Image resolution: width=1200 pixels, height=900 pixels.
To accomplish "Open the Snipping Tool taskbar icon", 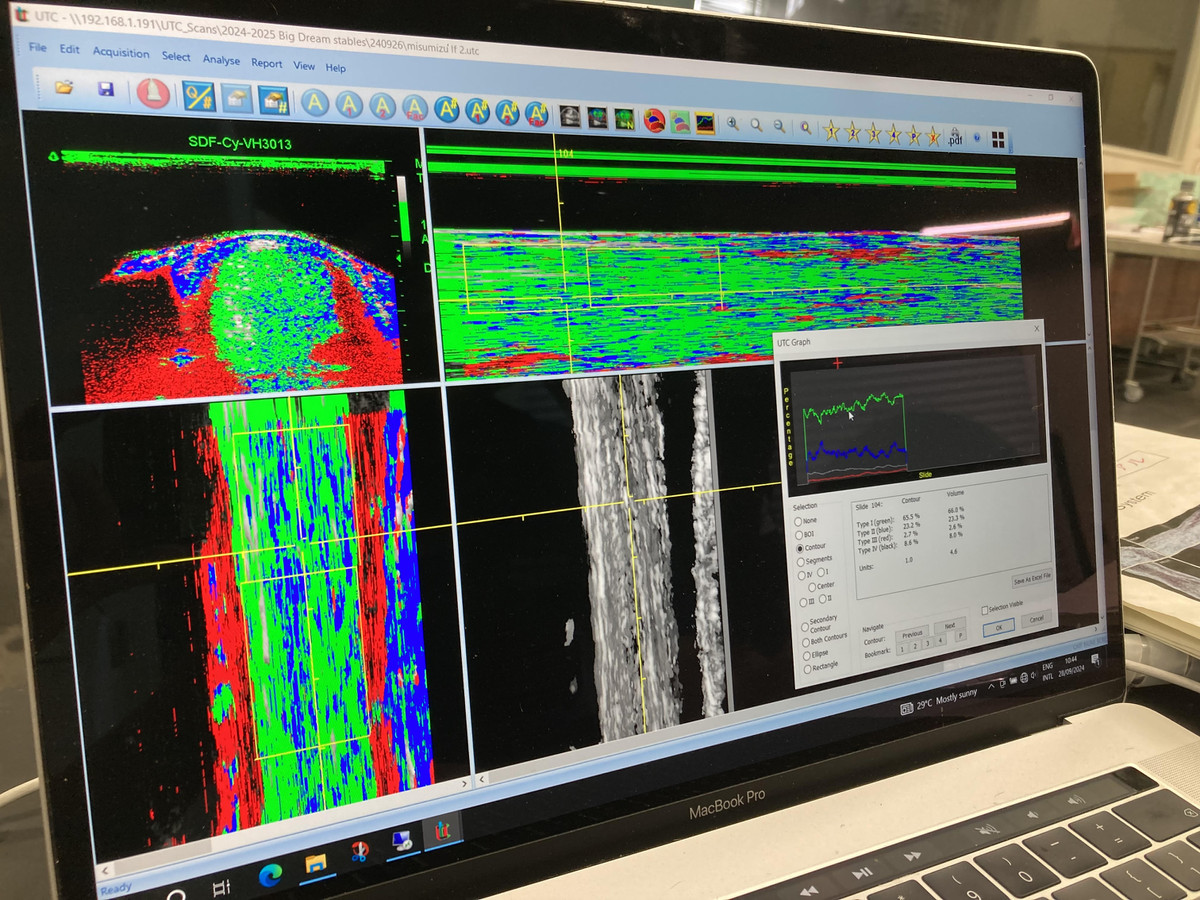I will [360, 851].
